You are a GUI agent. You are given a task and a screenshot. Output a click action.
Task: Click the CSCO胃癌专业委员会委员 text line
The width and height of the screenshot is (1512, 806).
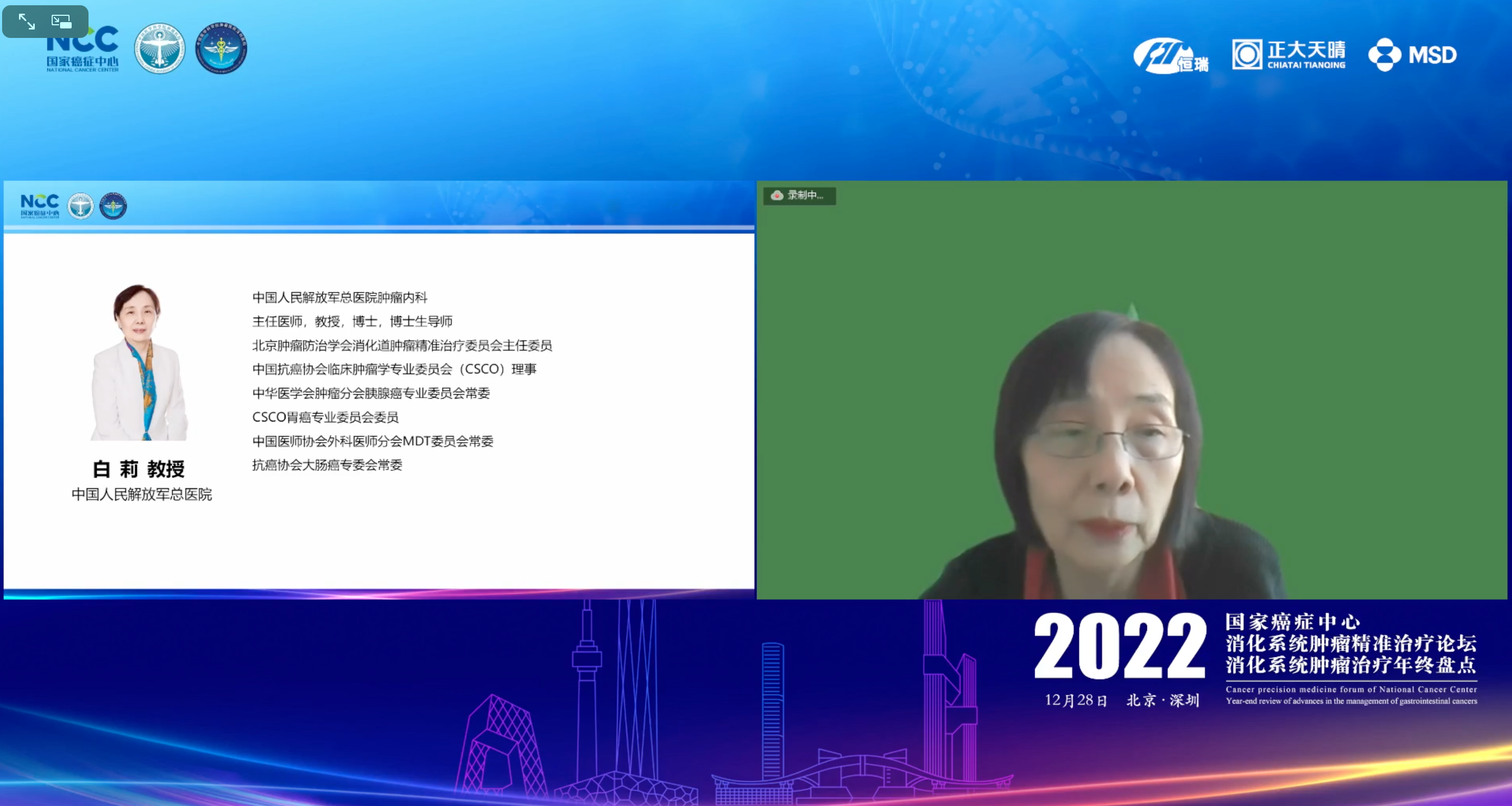[325, 417]
